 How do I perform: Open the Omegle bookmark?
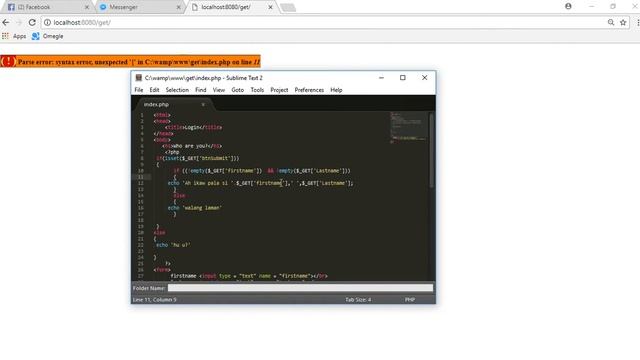(48, 36)
